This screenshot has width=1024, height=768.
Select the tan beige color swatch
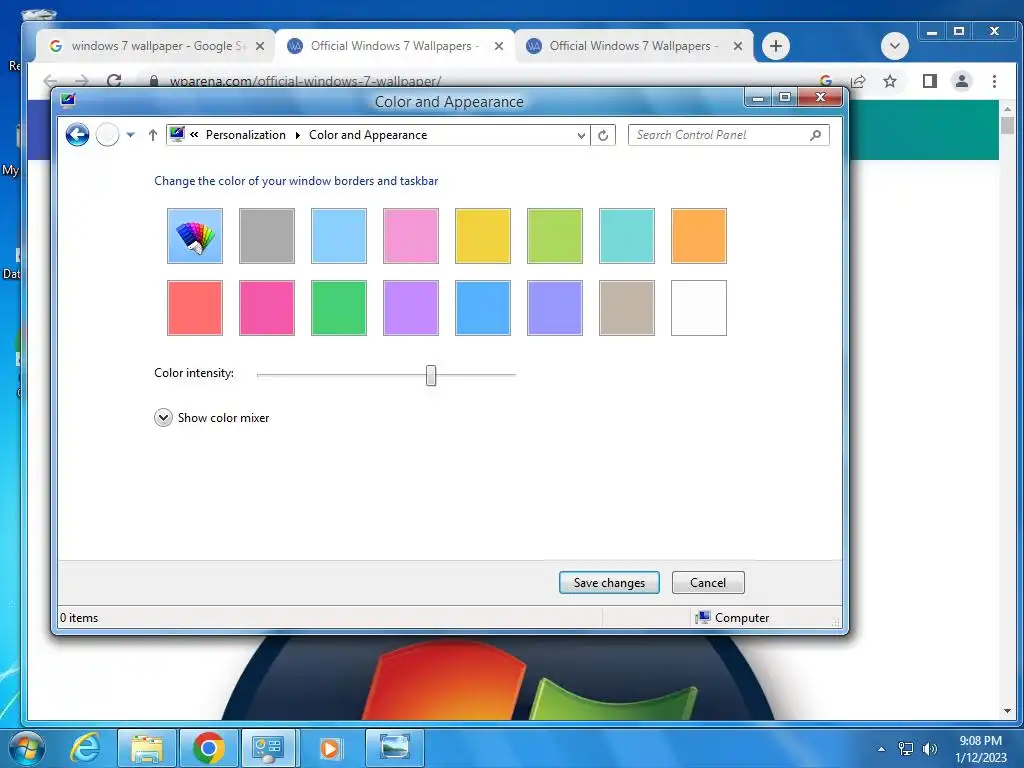(x=627, y=308)
